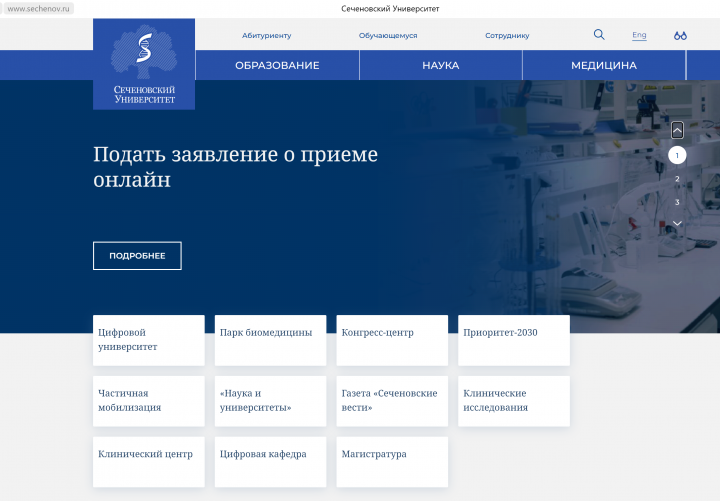Open the Клинический центр card
Image resolution: width=720 pixels, height=501 pixels.
(149, 462)
